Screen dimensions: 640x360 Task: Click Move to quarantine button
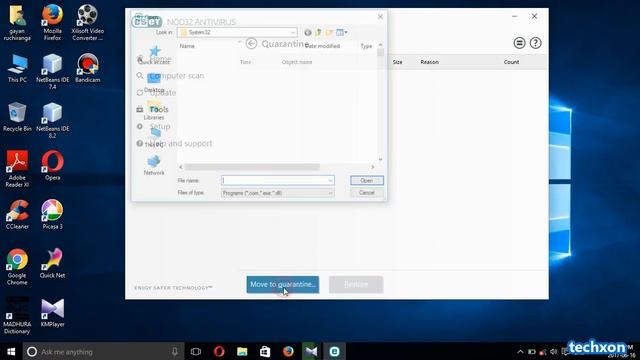click(282, 284)
